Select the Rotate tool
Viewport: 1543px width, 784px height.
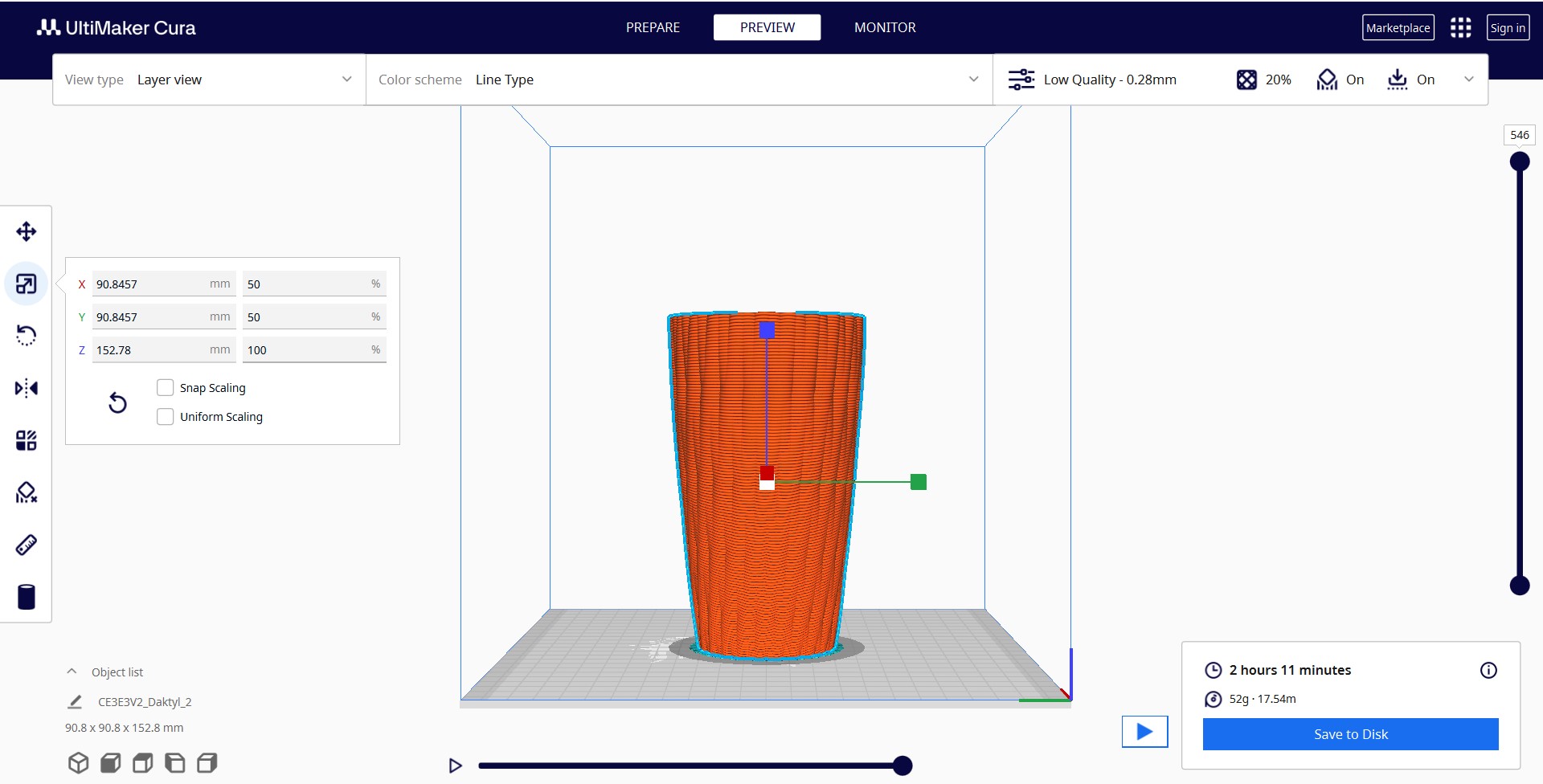point(27,336)
